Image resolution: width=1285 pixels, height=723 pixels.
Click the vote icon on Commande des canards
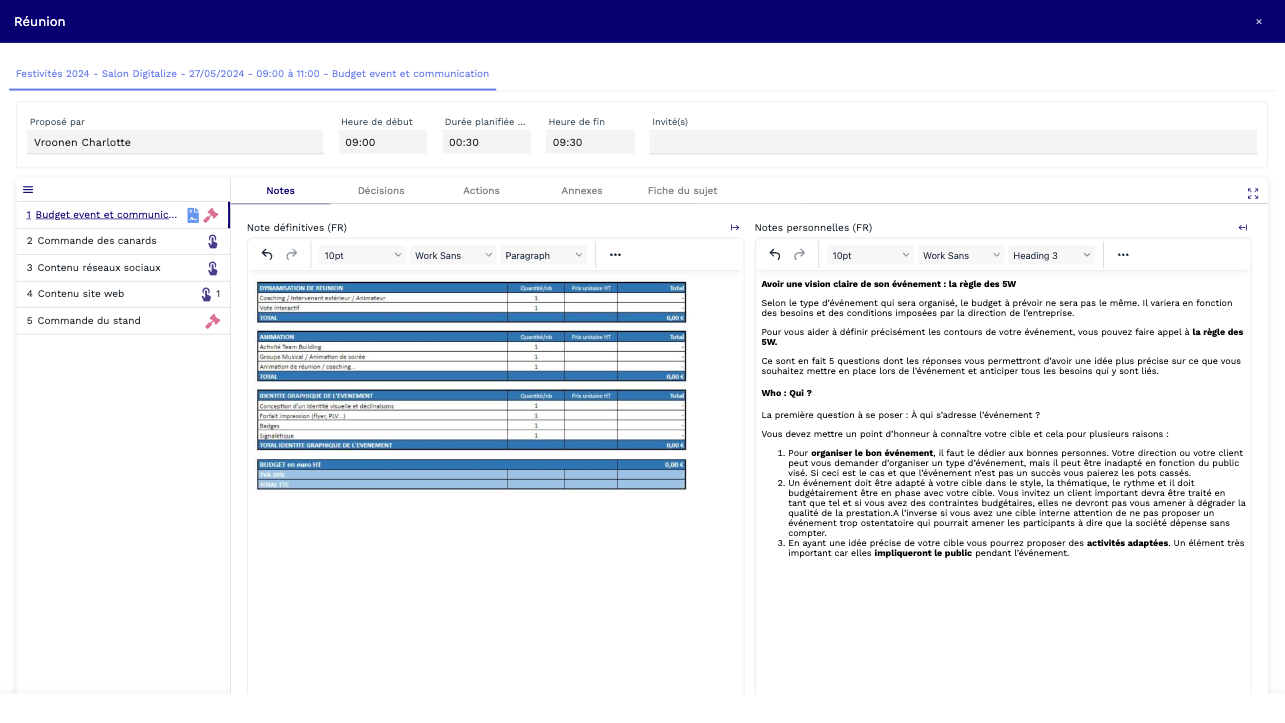pyautogui.click(x=211, y=240)
